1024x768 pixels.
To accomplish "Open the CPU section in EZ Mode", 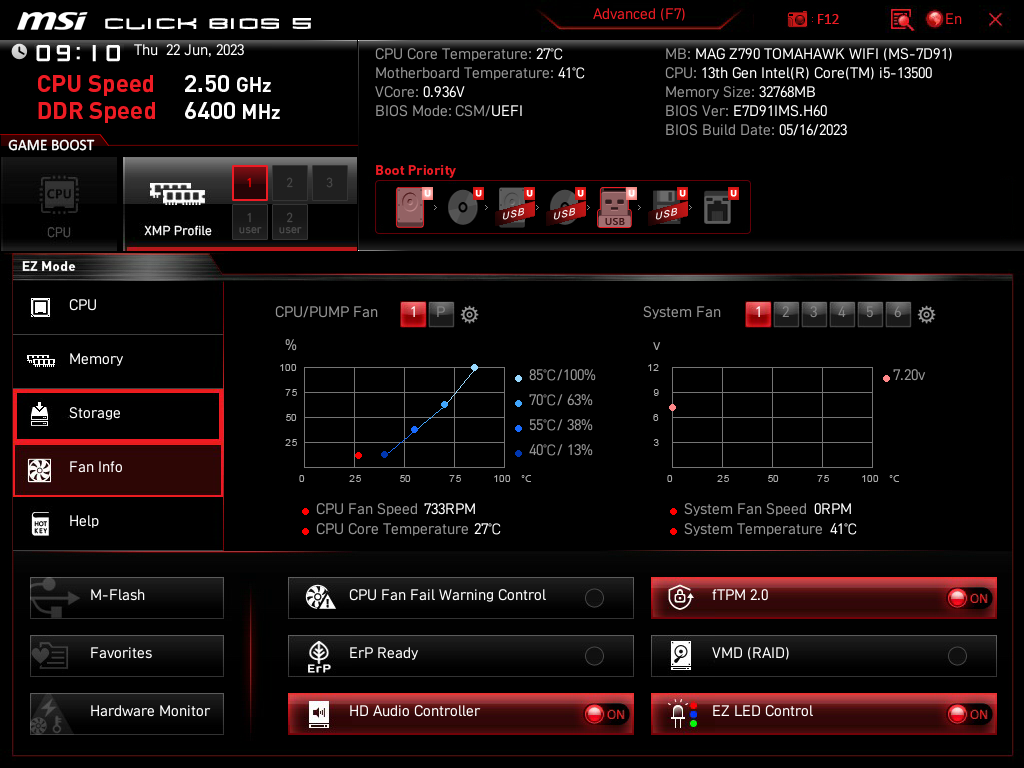I will point(118,306).
